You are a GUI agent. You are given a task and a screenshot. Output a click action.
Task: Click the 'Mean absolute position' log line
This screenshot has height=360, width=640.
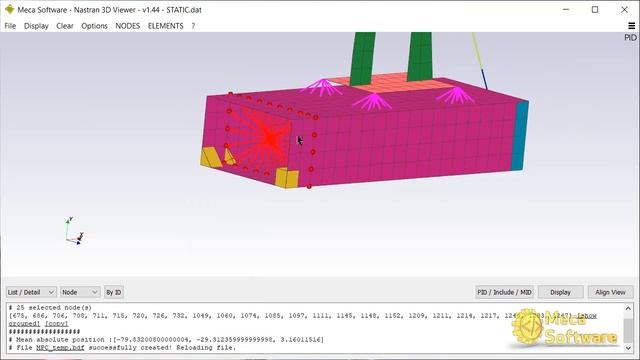pyautogui.click(x=166, y=340)
